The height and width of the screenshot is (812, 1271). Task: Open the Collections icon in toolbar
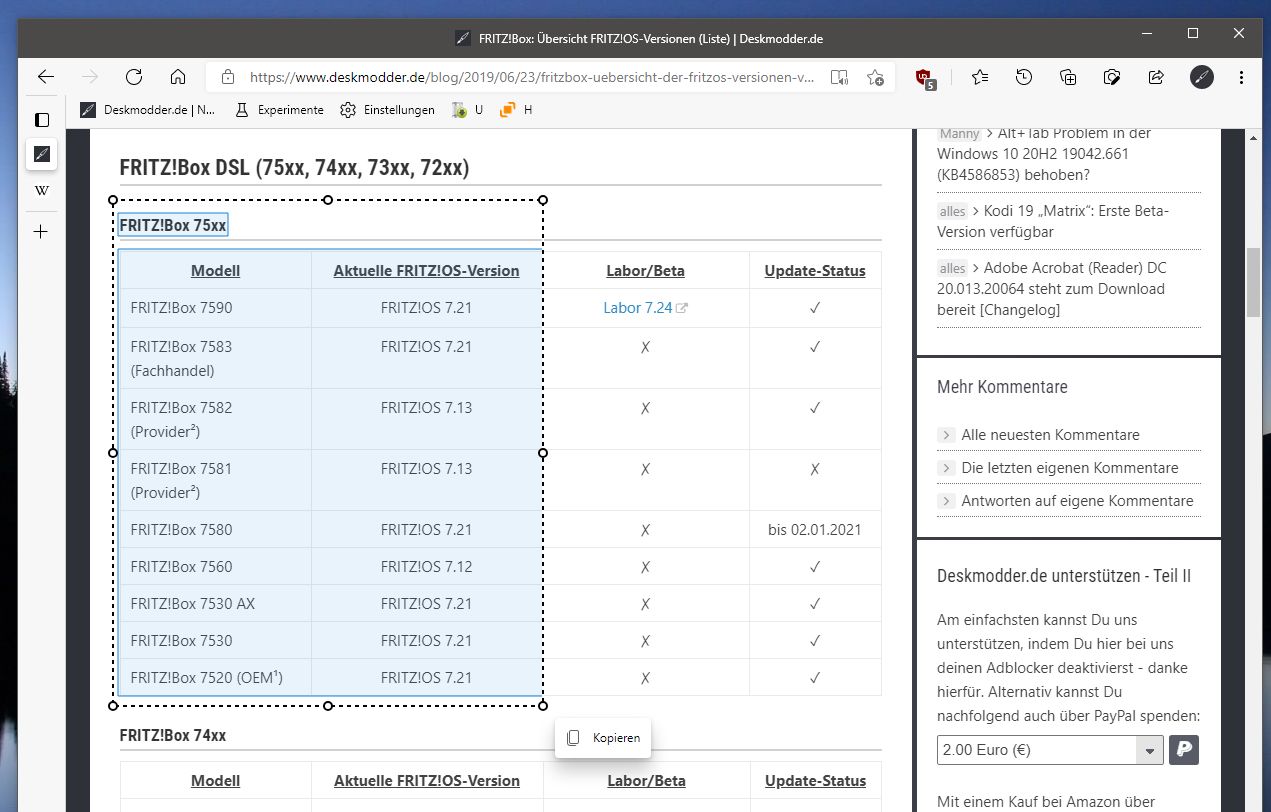point(1068,77)
